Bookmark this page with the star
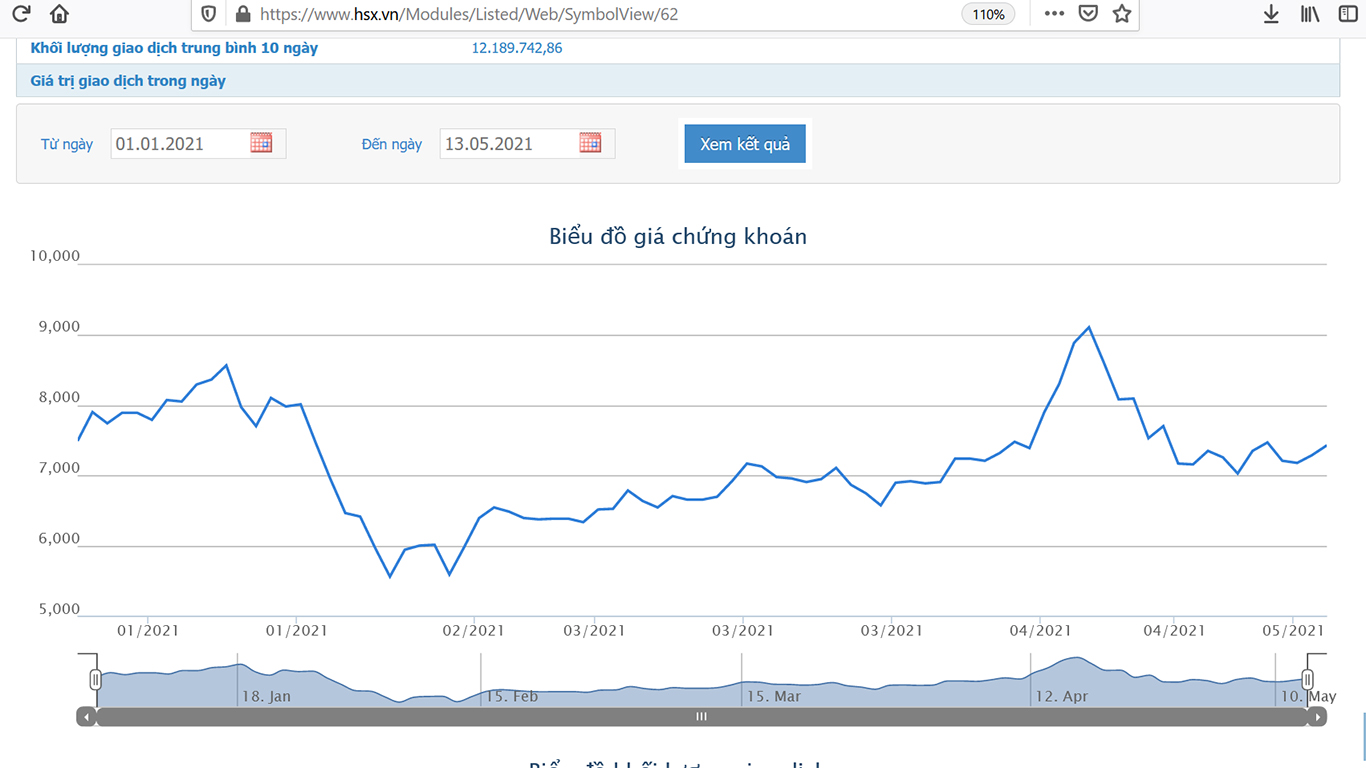1366x768 pixels. 1122,14
